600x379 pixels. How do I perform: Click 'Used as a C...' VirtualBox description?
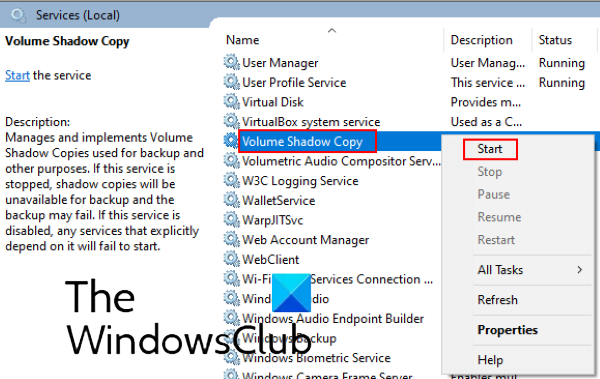486,122
